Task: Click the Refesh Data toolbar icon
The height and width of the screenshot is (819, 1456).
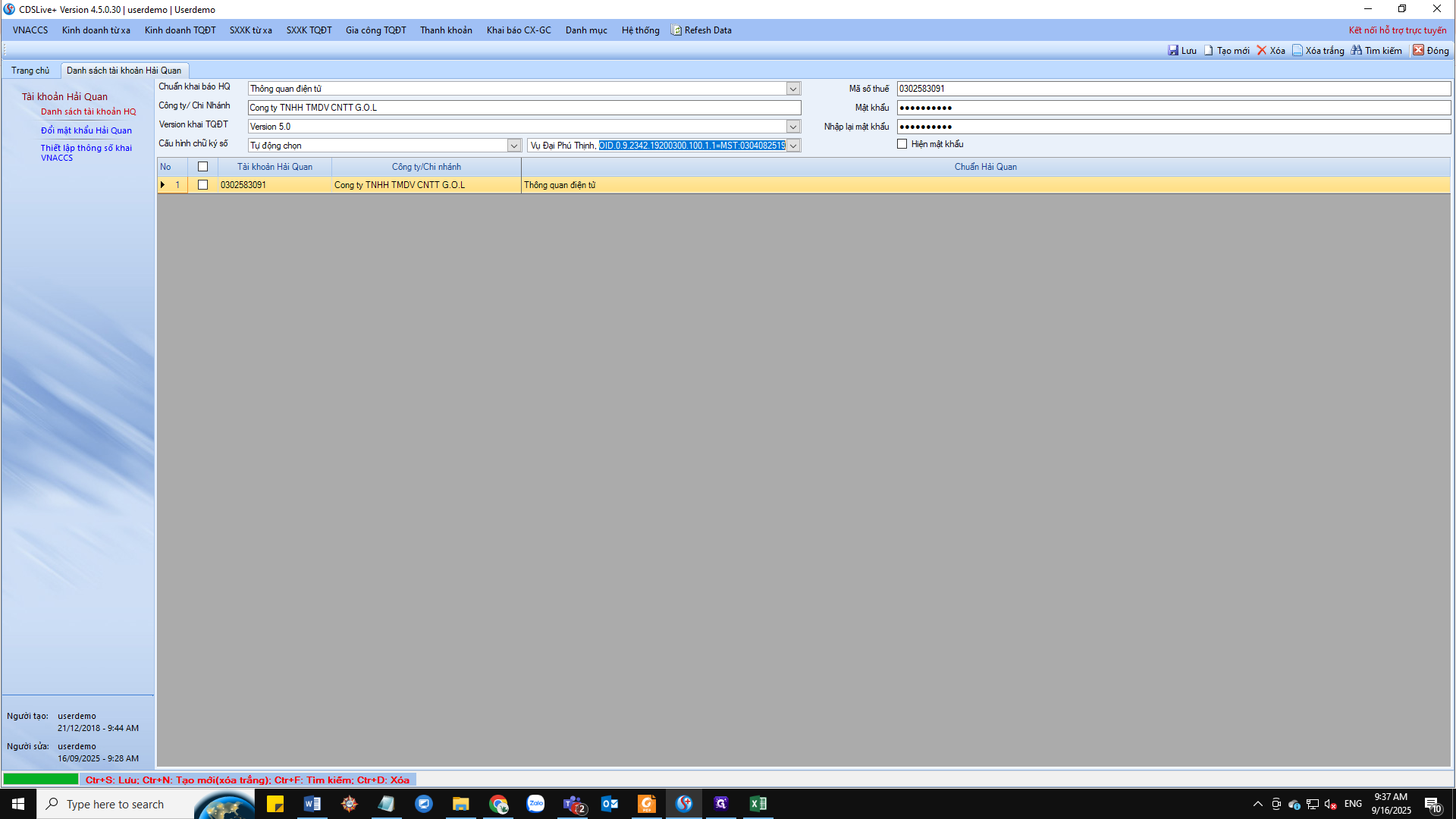Action: (x=676, y=30)
